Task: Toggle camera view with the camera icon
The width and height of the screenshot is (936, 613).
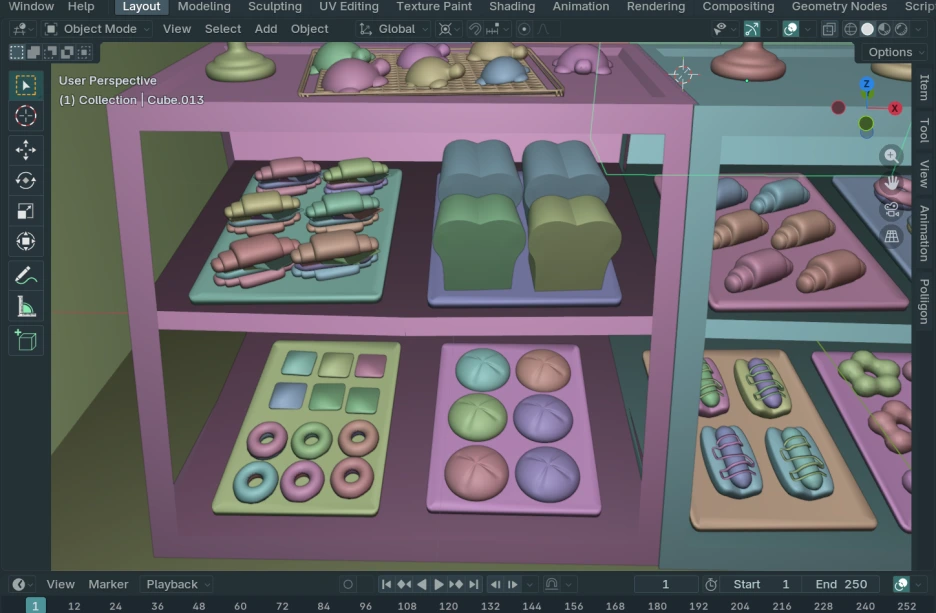Action: click(891, 210)
